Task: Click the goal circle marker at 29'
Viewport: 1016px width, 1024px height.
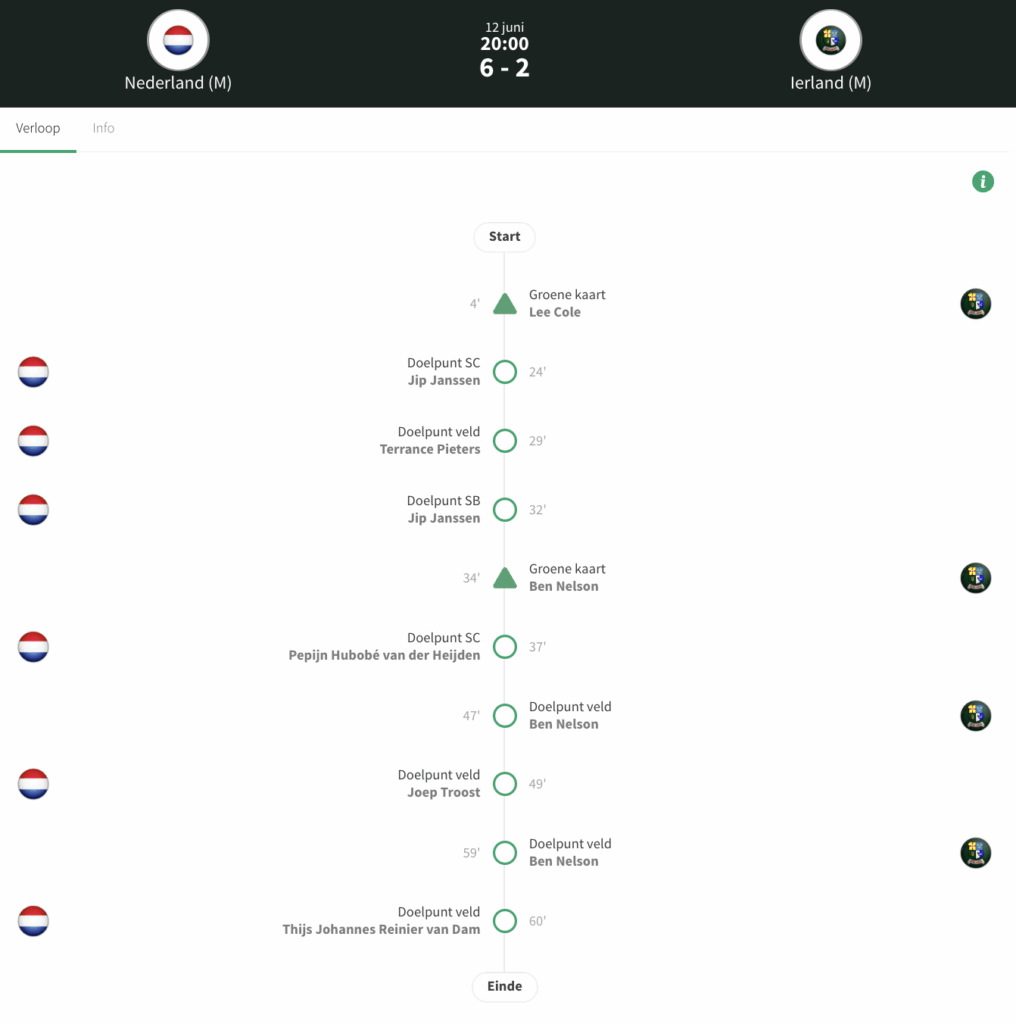Action: pos(505,441)
